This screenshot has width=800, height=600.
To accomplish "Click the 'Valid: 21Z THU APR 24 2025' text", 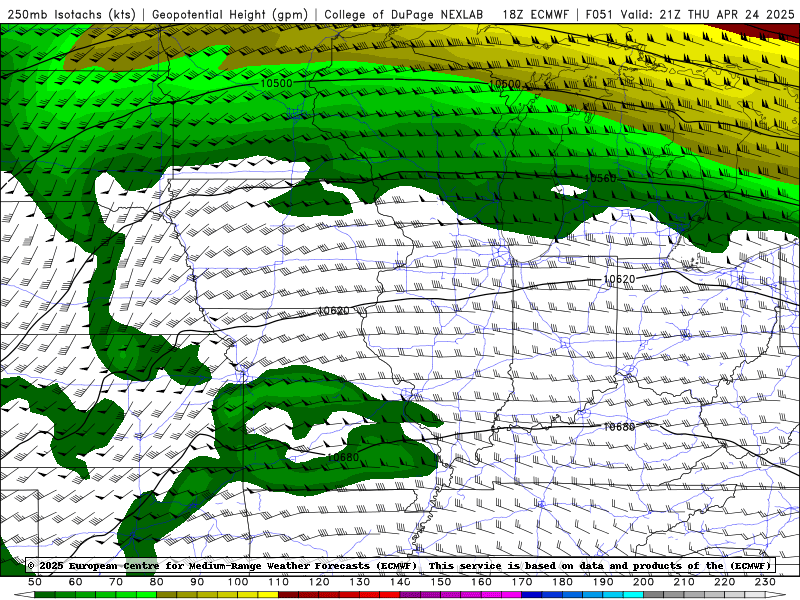I will click(708, 14).
